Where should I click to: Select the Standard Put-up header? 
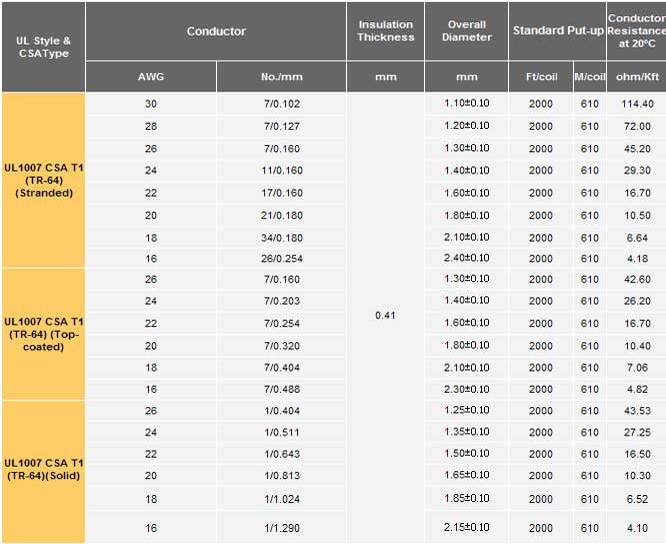pos(558,31)
